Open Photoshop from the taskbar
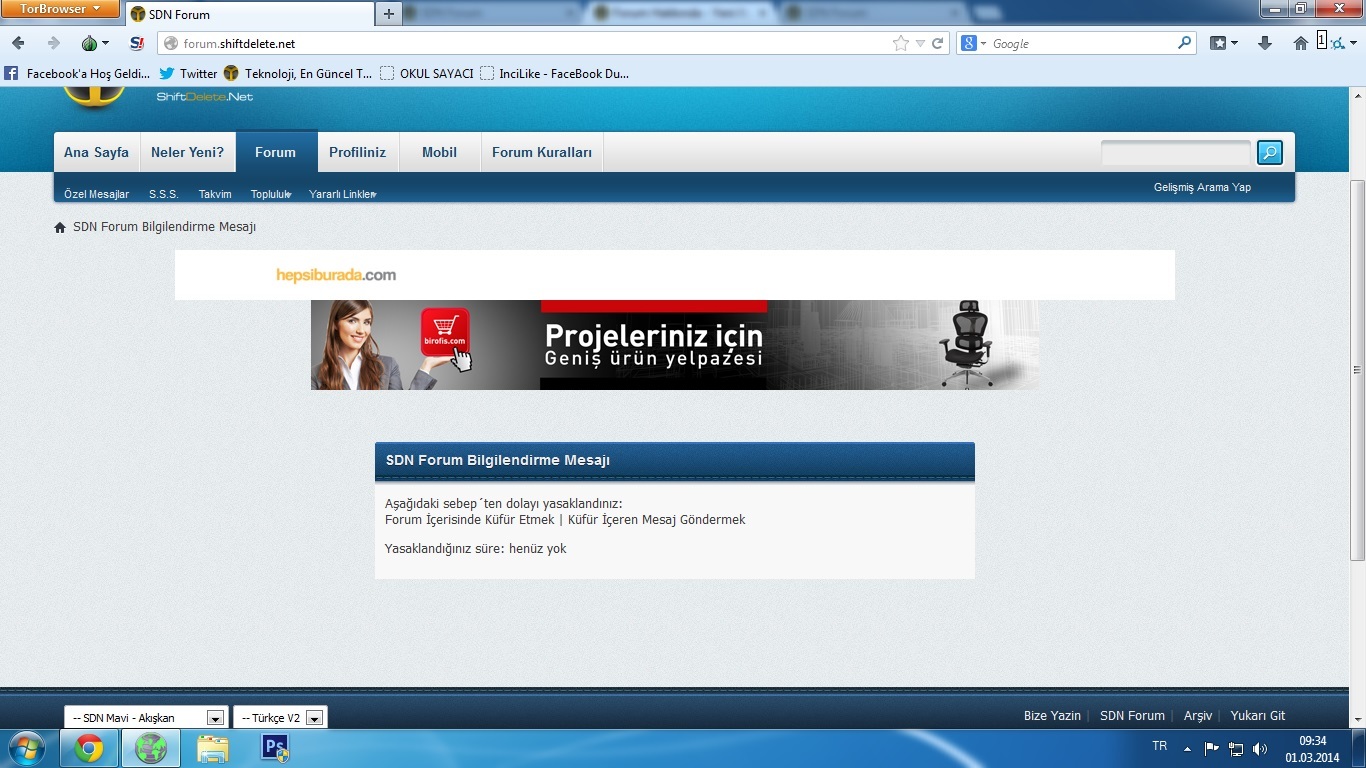Viewport: 1366px width, 768px height. (x=275, y=748)
